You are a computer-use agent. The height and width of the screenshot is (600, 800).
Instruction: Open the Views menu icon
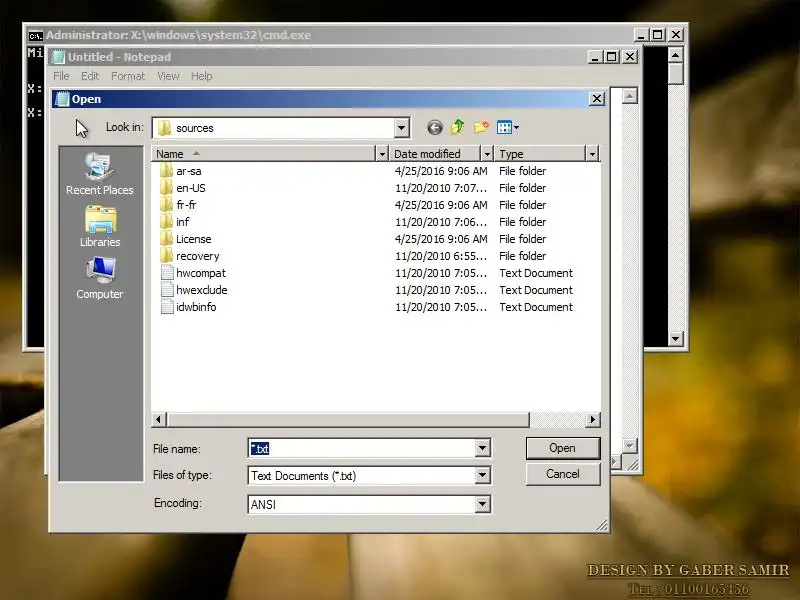tap(508, 127)
